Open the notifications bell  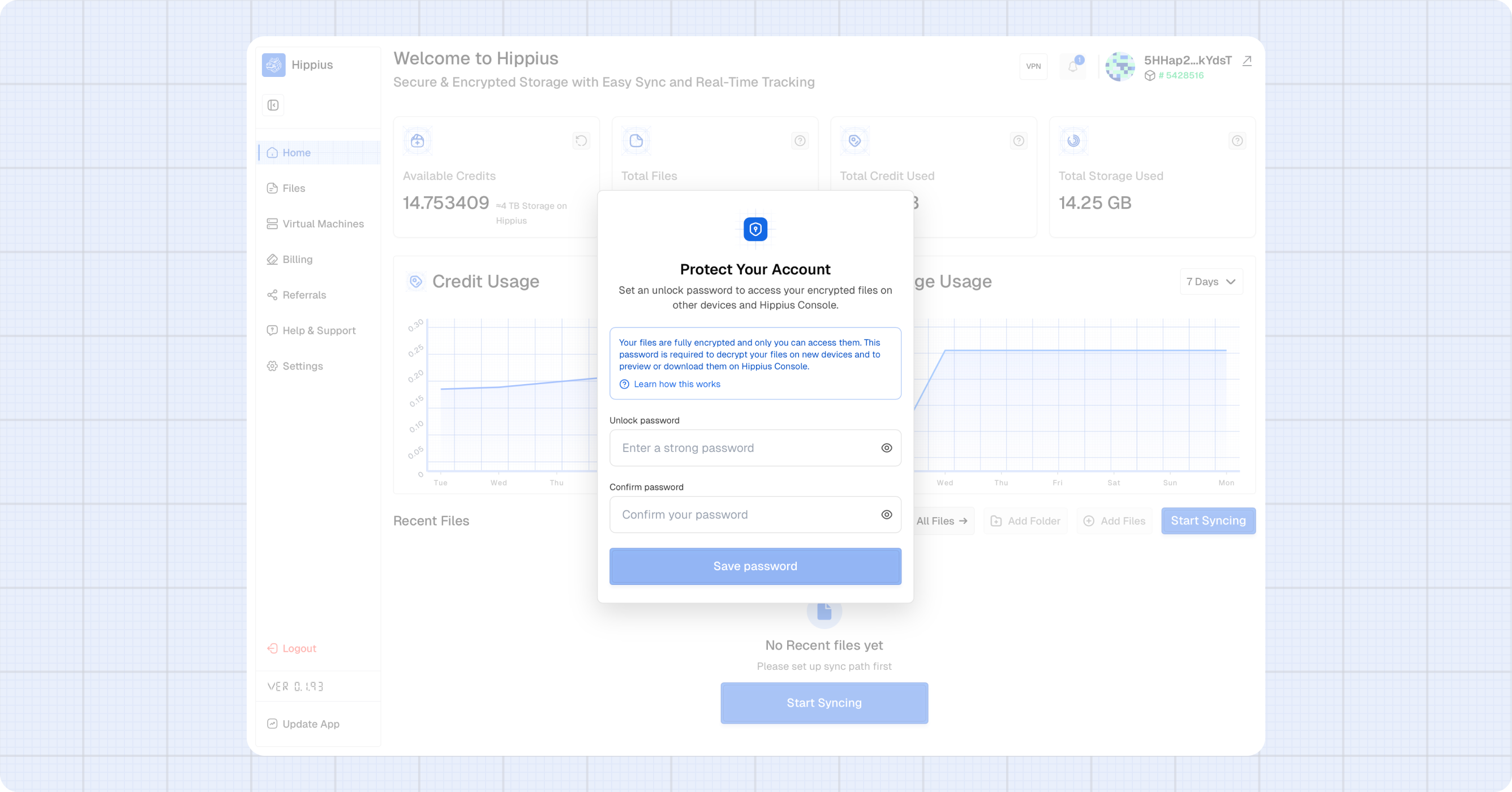point(1073,66)
